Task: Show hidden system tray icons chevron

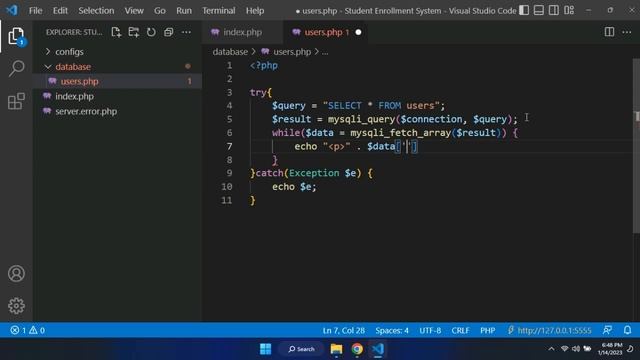Action: pos(551,349)
